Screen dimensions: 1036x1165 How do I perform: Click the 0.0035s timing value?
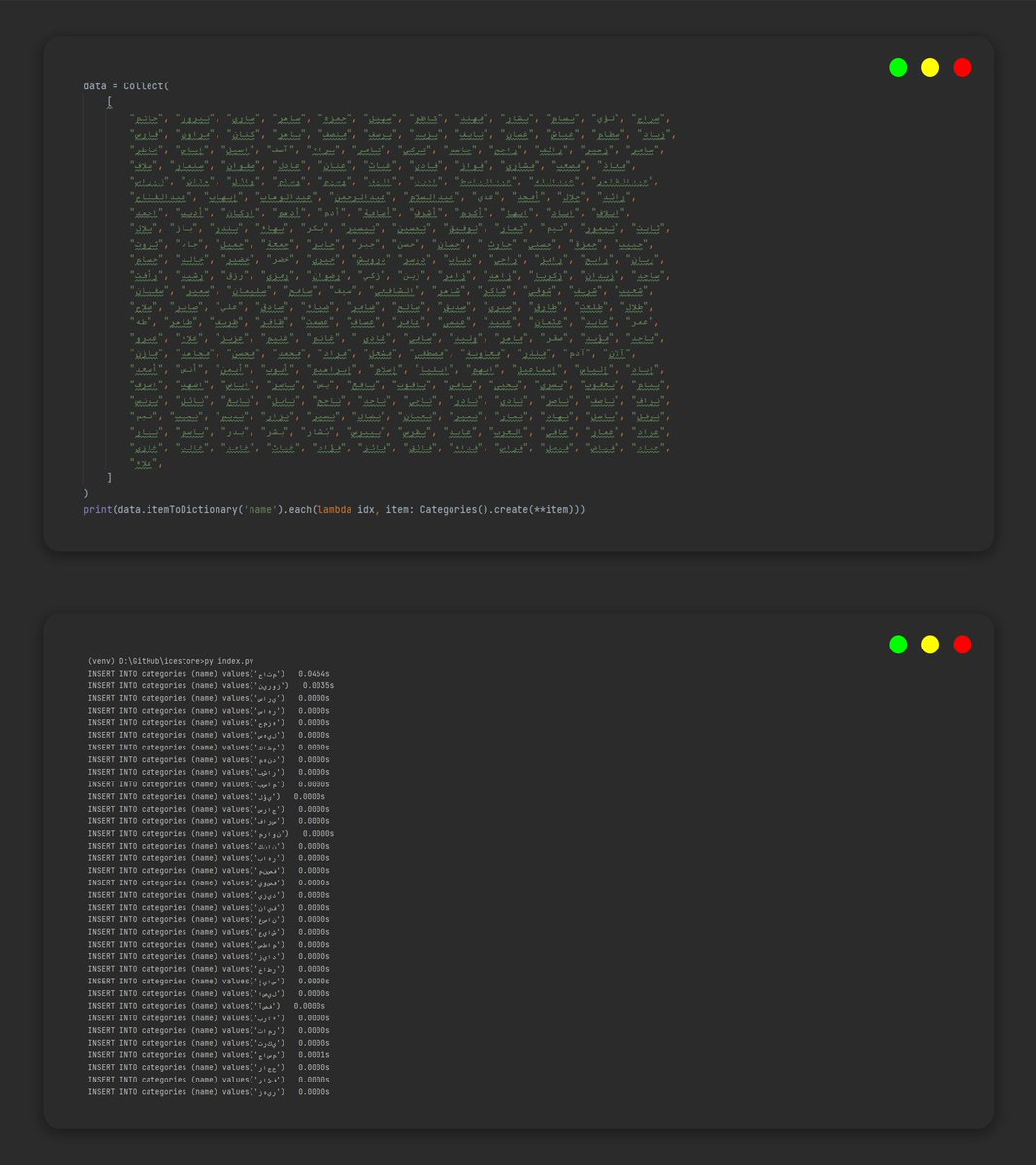[318, 685]
